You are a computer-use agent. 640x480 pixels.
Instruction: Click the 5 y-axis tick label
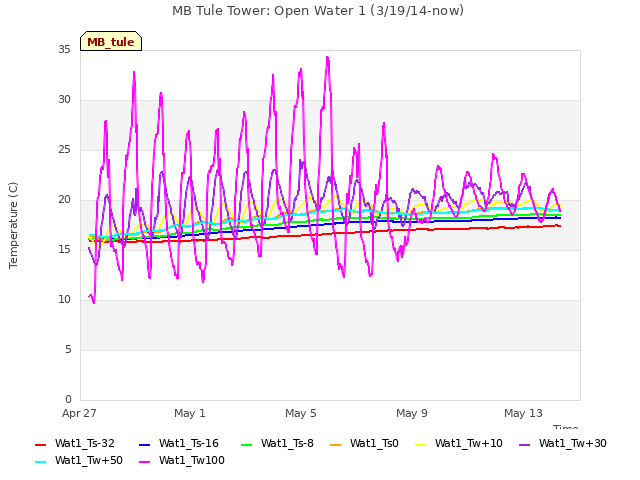pos(68,350)
